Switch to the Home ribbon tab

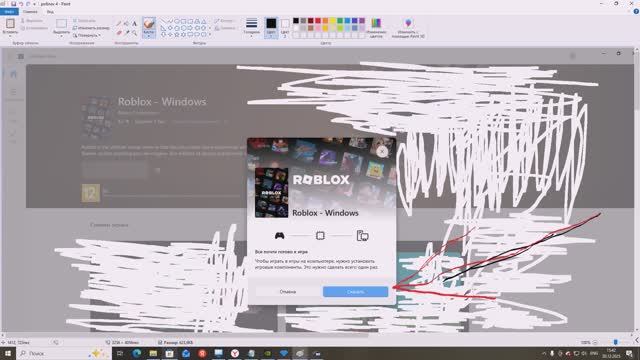30,12
